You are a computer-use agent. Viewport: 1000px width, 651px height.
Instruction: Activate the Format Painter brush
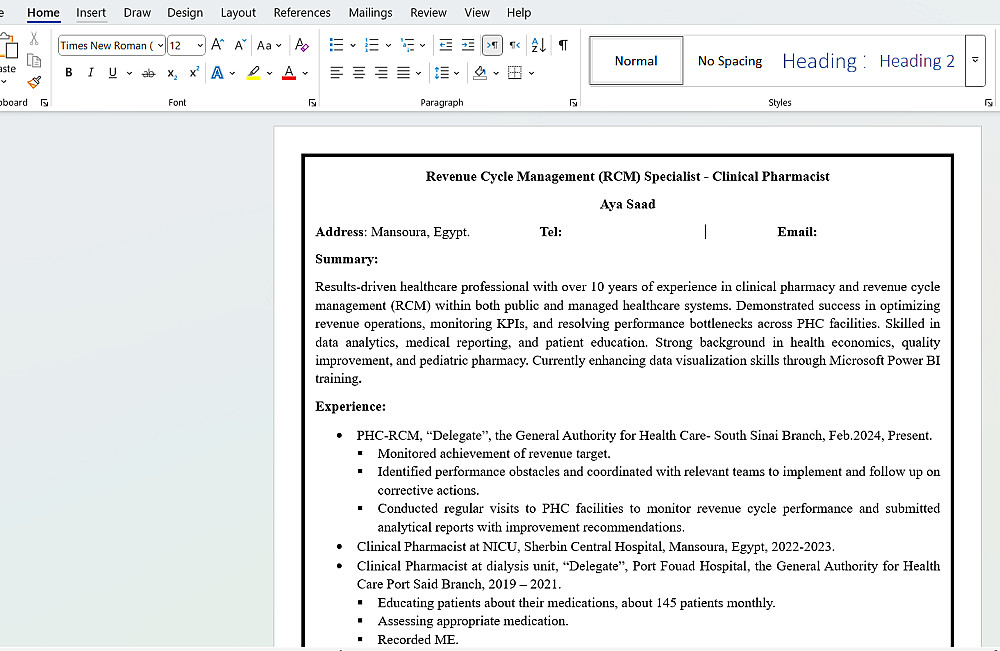click(x=34, y=82)
